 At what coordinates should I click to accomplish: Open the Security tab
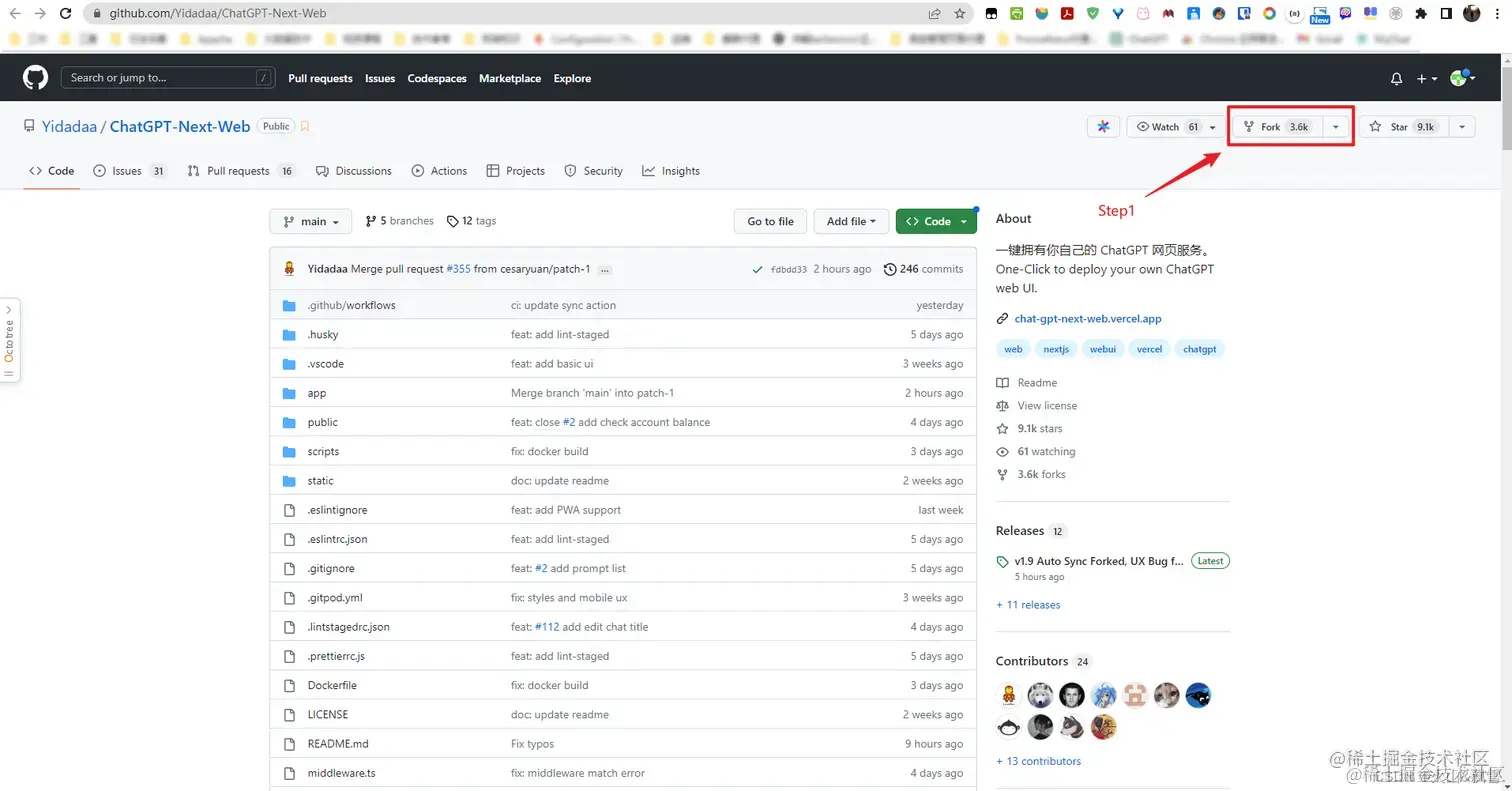(x=593, y=171)
